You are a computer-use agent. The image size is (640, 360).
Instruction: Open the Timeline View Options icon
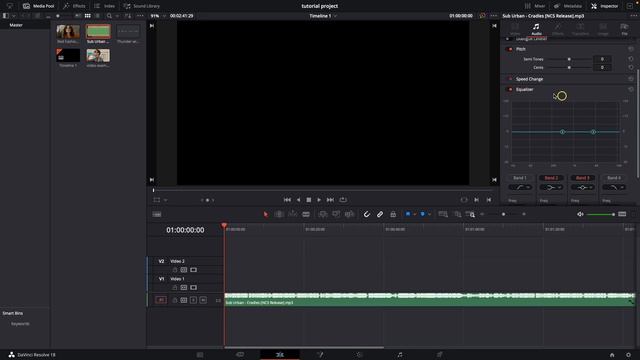click(x=157, y=214)
